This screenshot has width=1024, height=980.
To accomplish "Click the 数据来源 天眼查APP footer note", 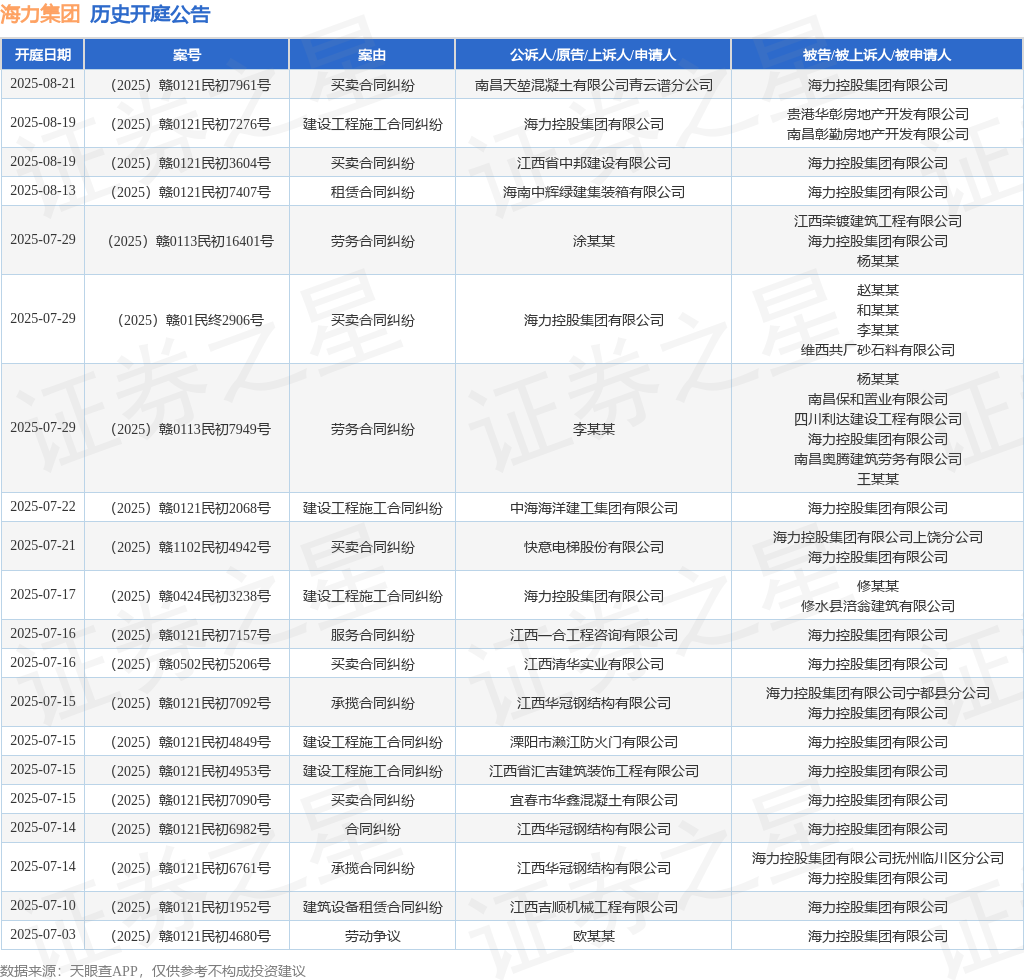I will tap(153, 972).
